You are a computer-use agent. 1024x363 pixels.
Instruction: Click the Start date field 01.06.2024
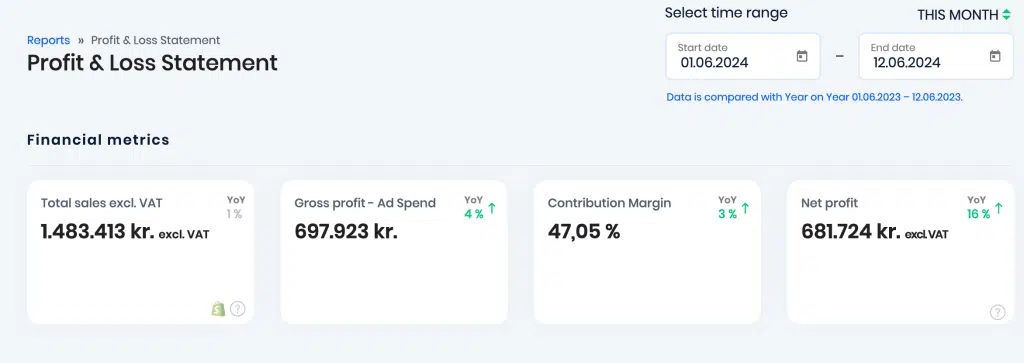743,57
